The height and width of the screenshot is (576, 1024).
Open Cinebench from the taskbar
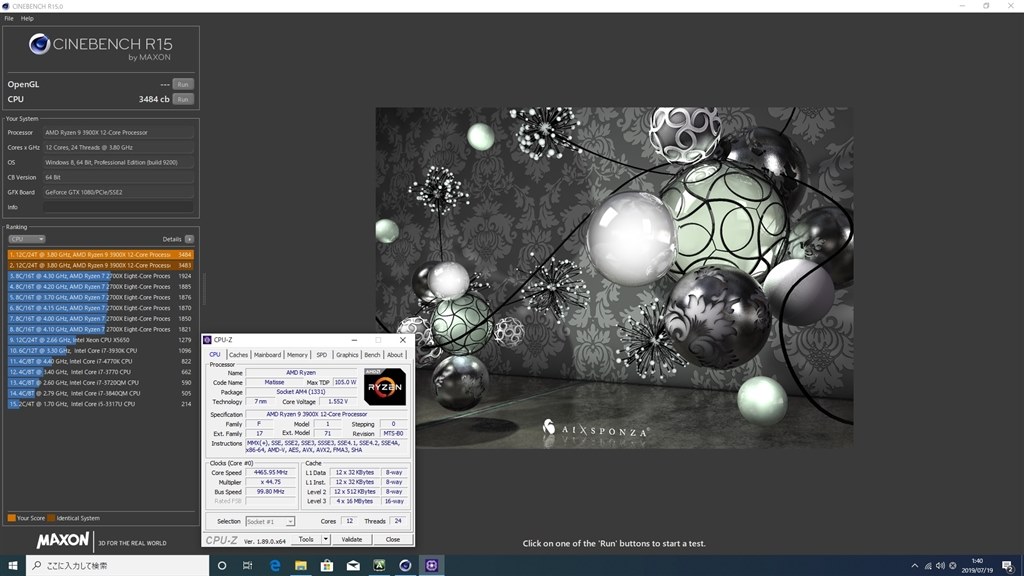404,565
